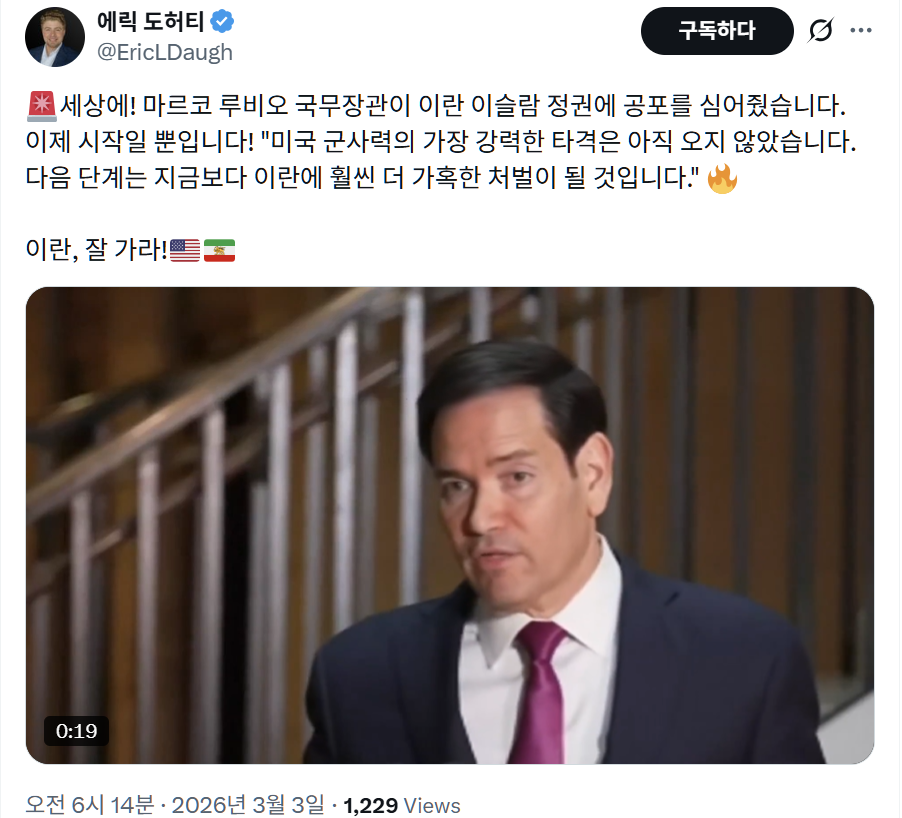
Task: Open Eric Daugherty's profile avatar
Action: 55,37
